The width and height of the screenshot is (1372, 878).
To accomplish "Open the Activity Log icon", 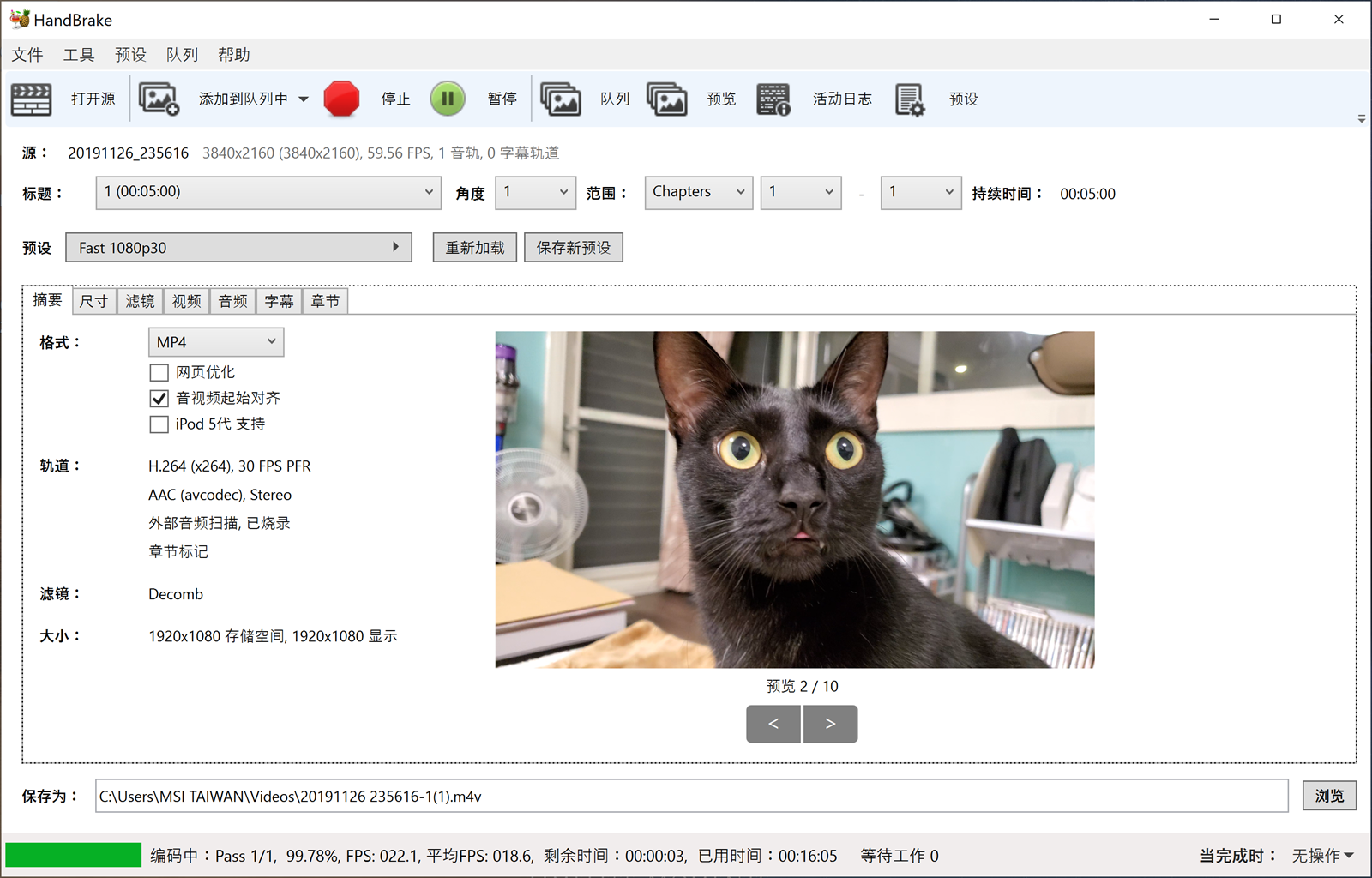I will [773, 99].
